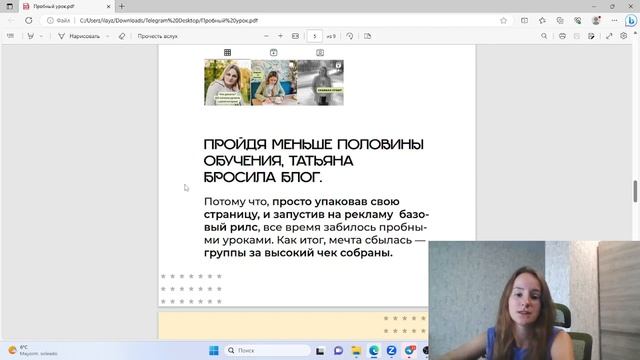The width and height of the screenshot is (640, 360).
Task: Expand Нарисовать pen options dropdown
Action: point(107,36)
